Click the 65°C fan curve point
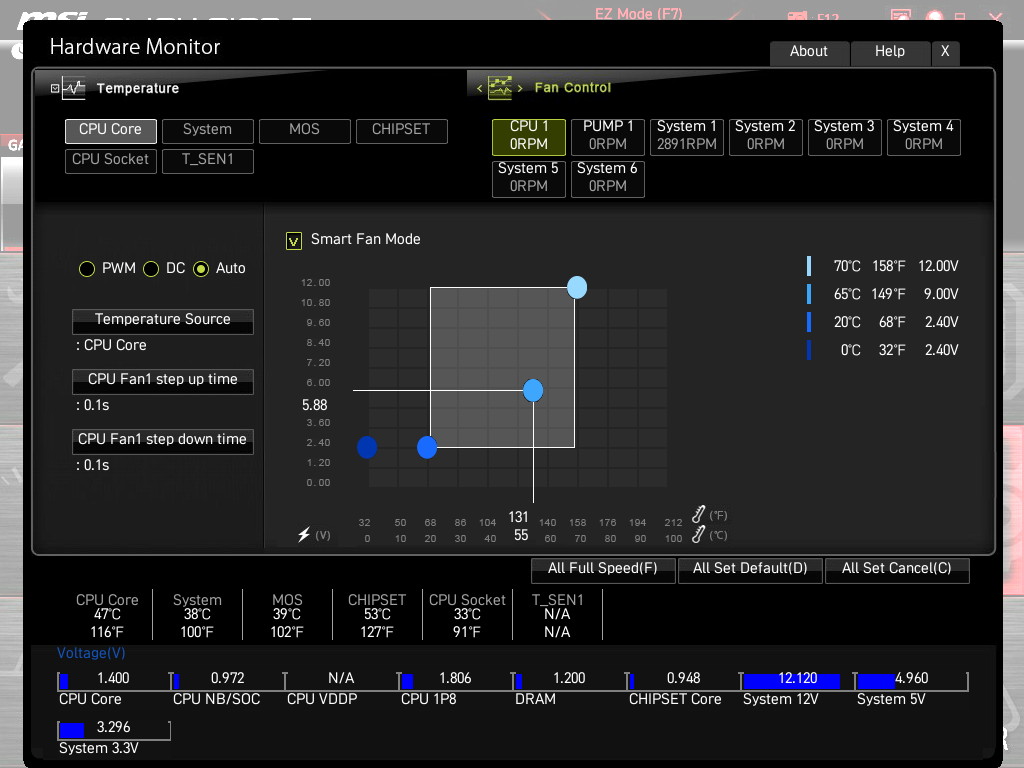The height and width of the screenshot is (768, 1024). 533,391
